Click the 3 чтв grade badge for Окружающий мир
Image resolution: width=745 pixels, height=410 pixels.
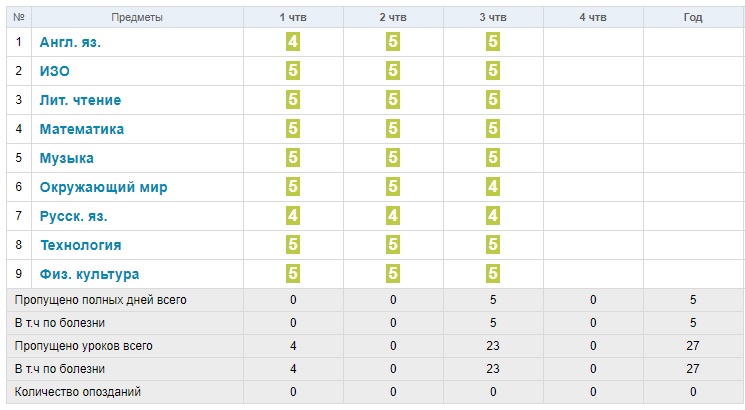click(x=493, y=187)
